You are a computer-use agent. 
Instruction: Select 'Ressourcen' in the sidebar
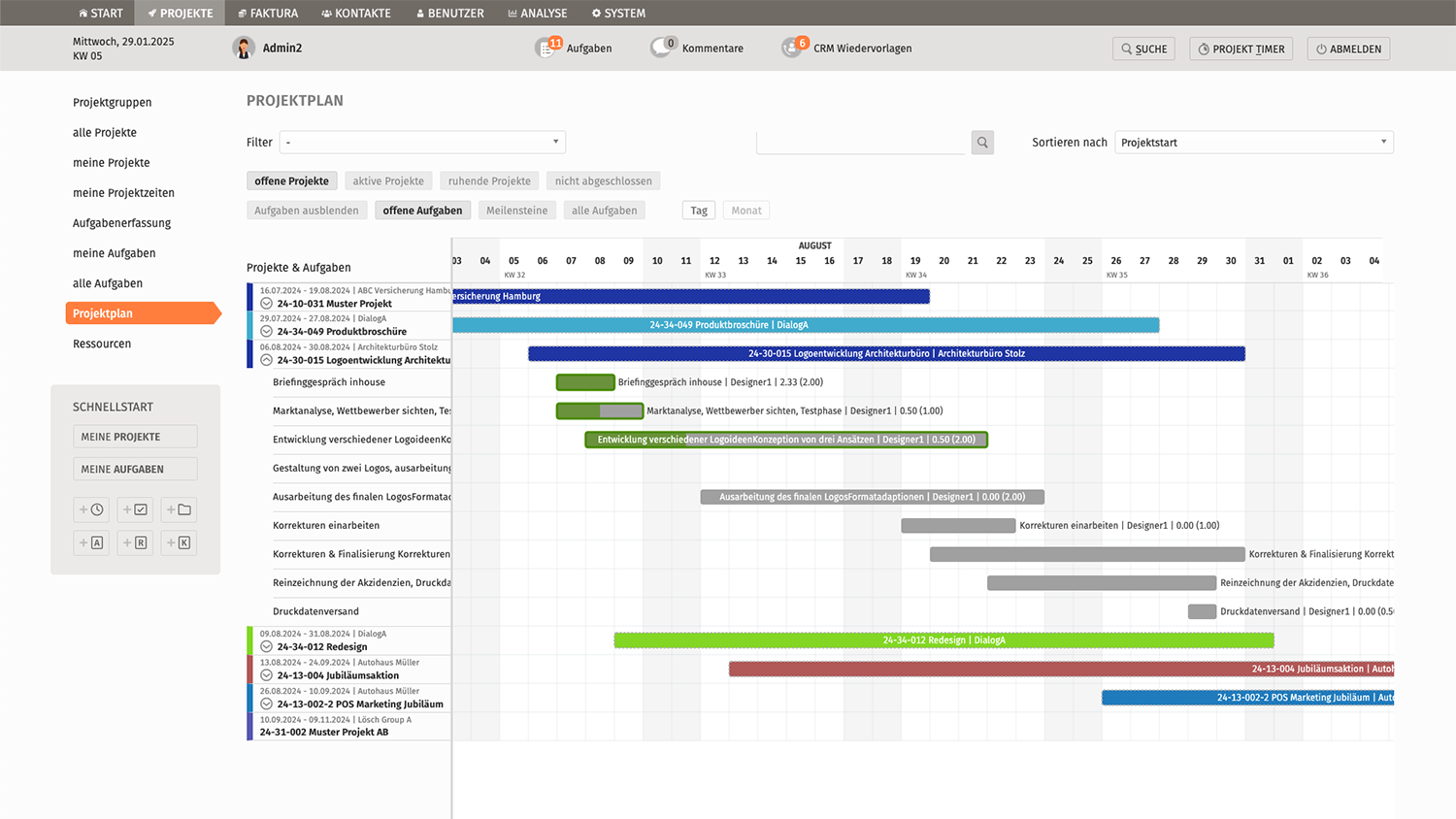pos(102,344)
